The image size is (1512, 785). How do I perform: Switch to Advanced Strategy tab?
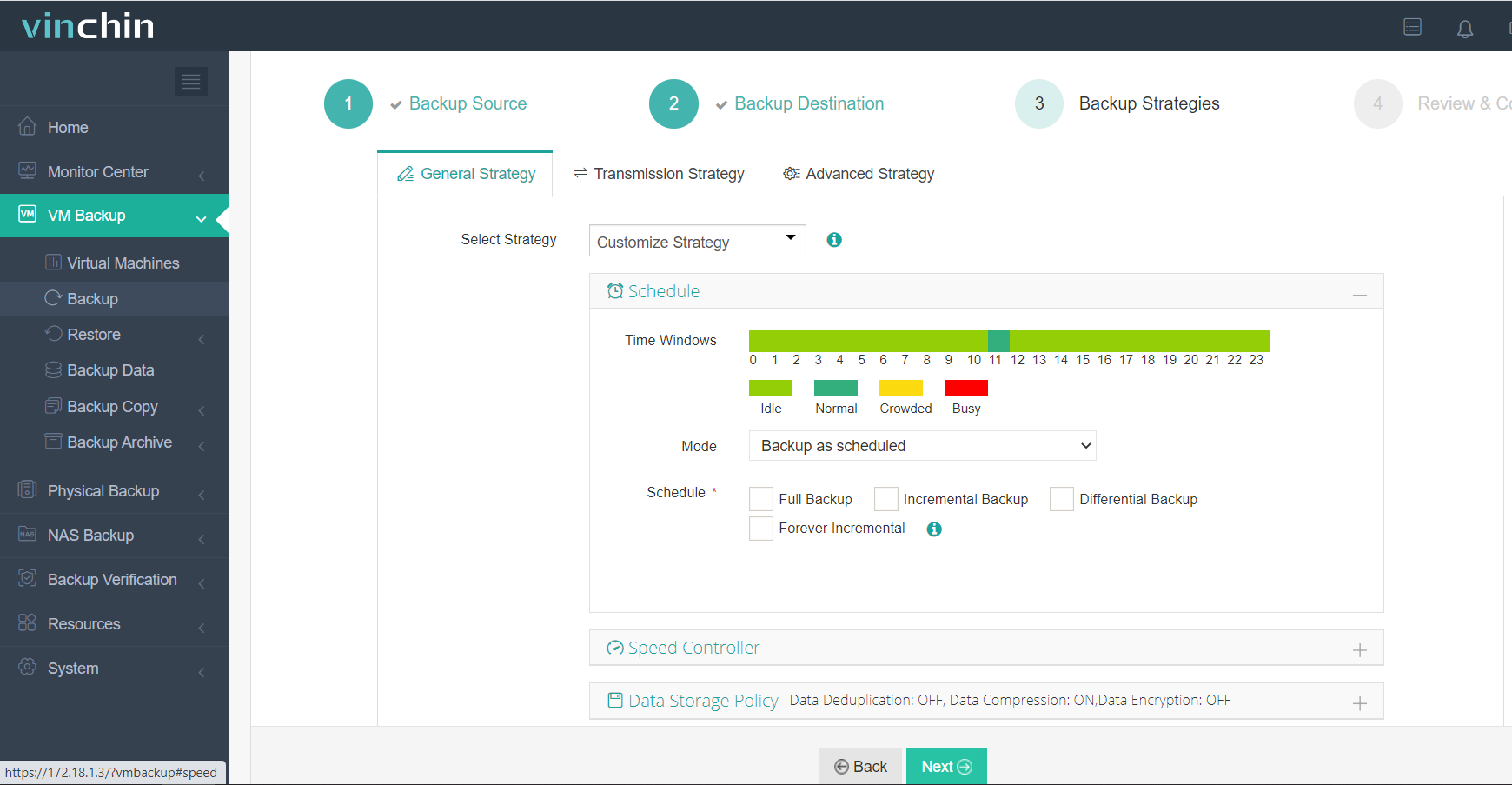click(x=859, y=174)
